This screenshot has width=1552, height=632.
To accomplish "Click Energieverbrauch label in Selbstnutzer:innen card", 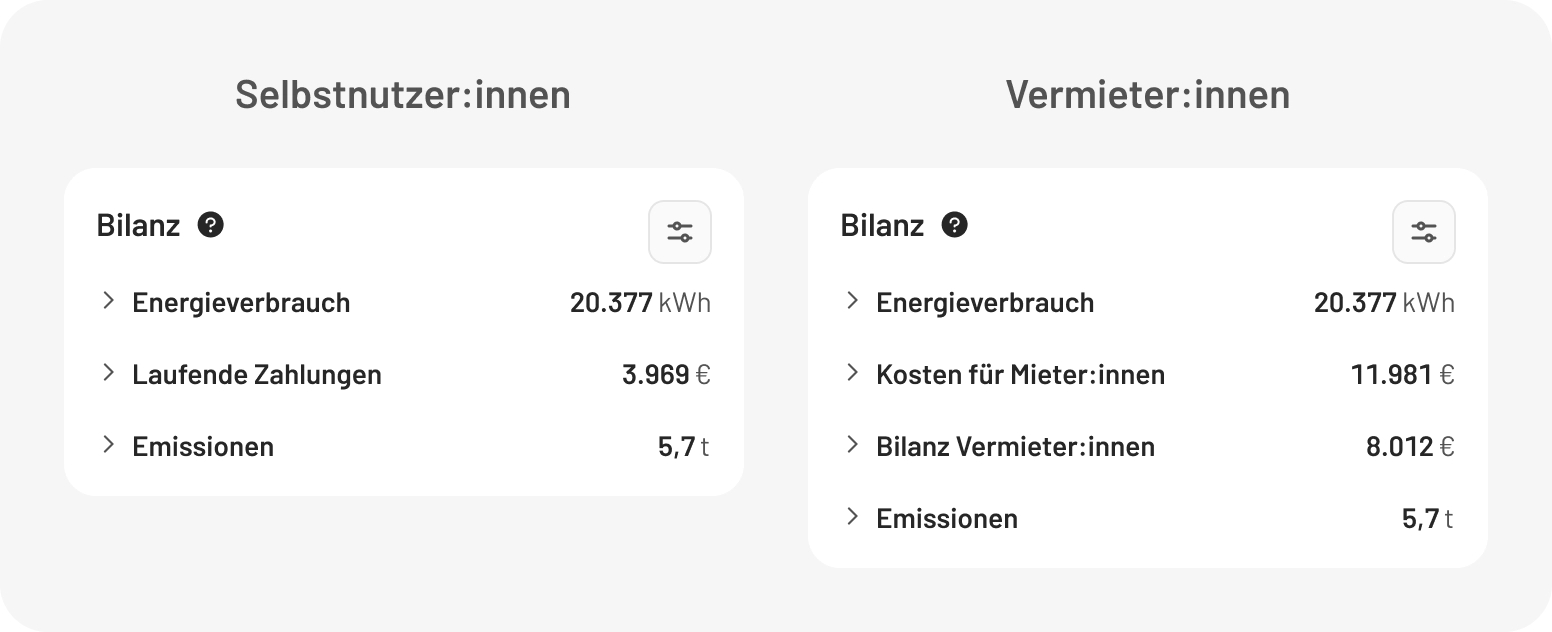I will coord(241,303).
